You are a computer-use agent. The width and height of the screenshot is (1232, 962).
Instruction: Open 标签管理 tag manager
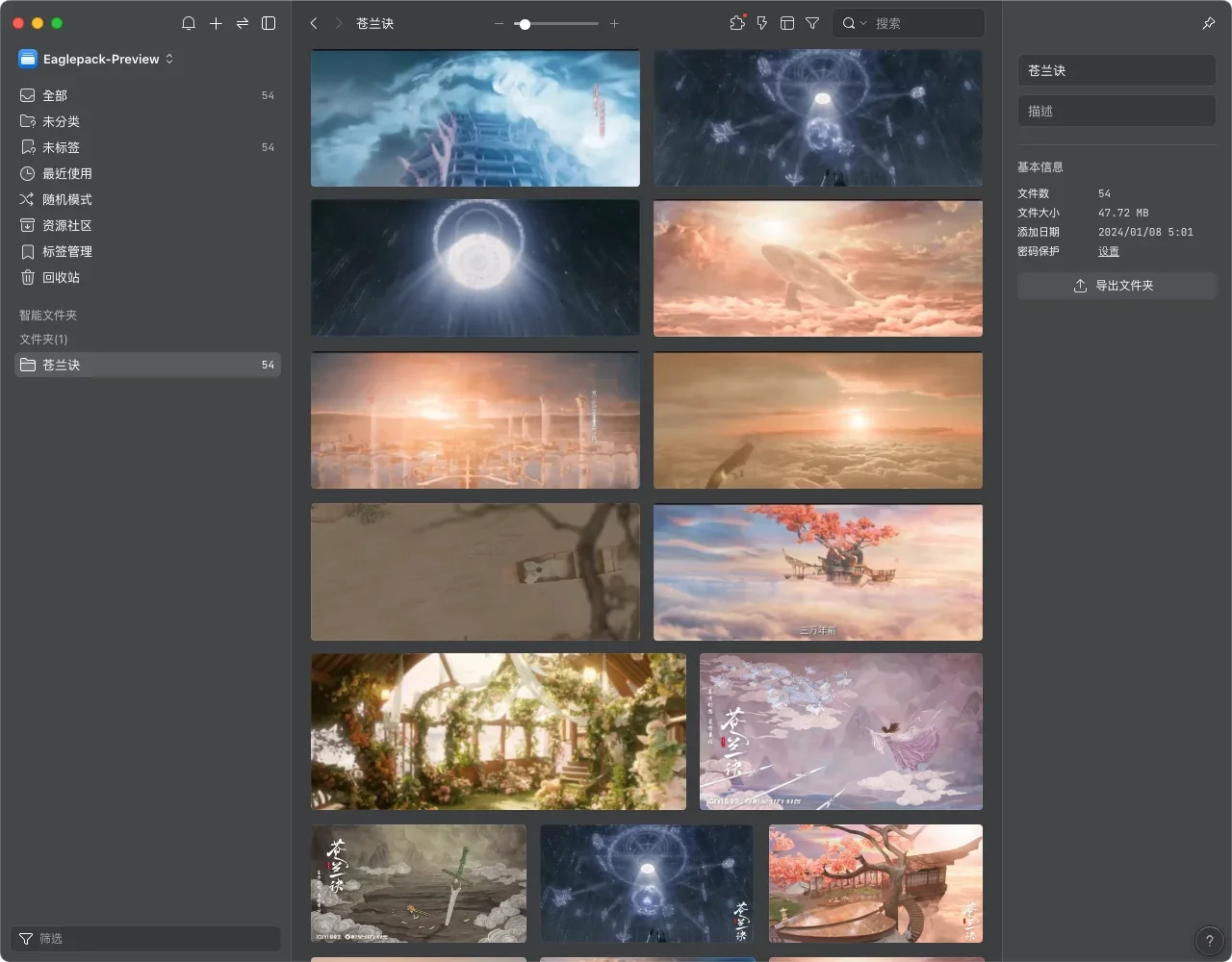[147, 251]
